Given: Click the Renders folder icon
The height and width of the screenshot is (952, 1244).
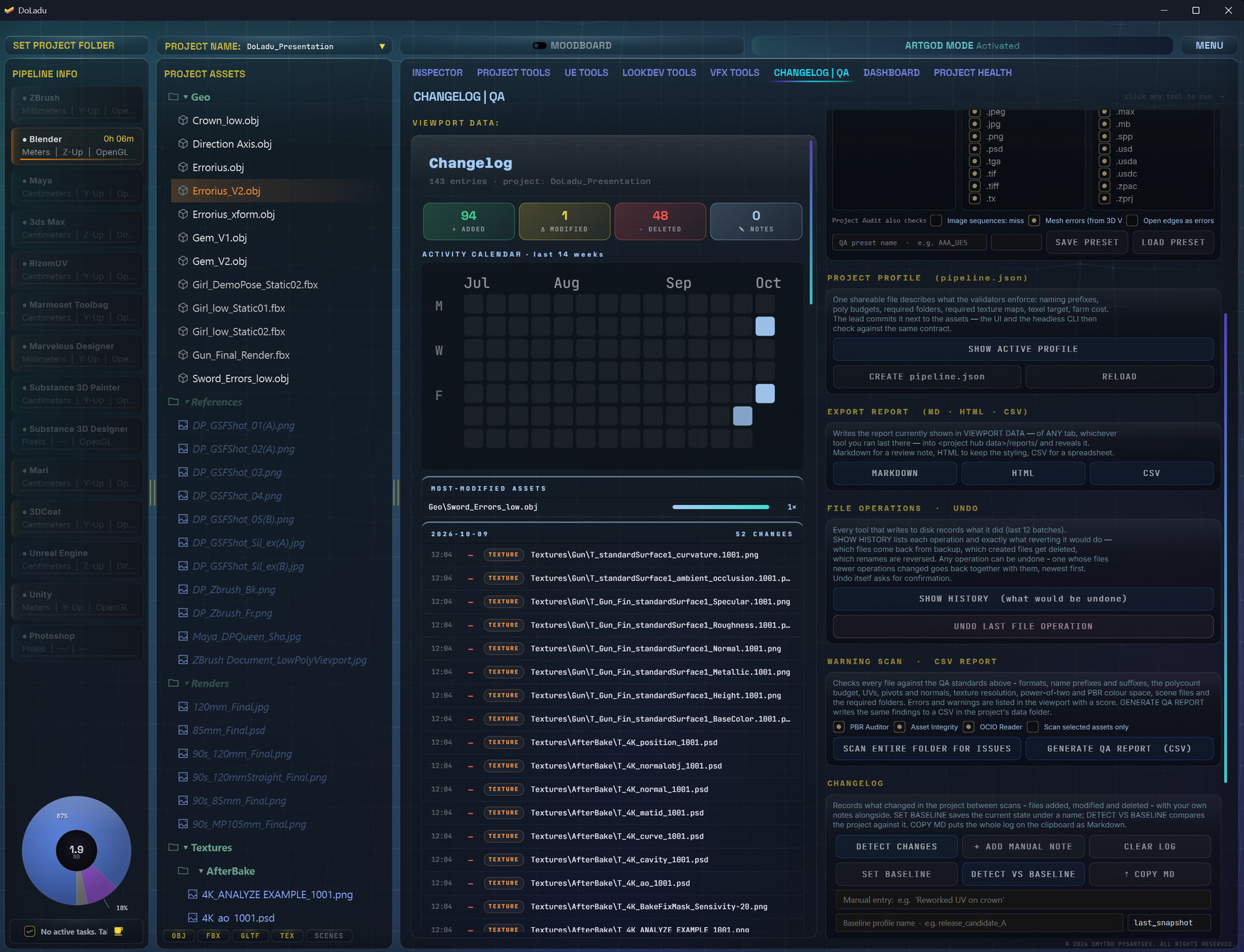Looking at the screenshot, I should pos(173,683).
